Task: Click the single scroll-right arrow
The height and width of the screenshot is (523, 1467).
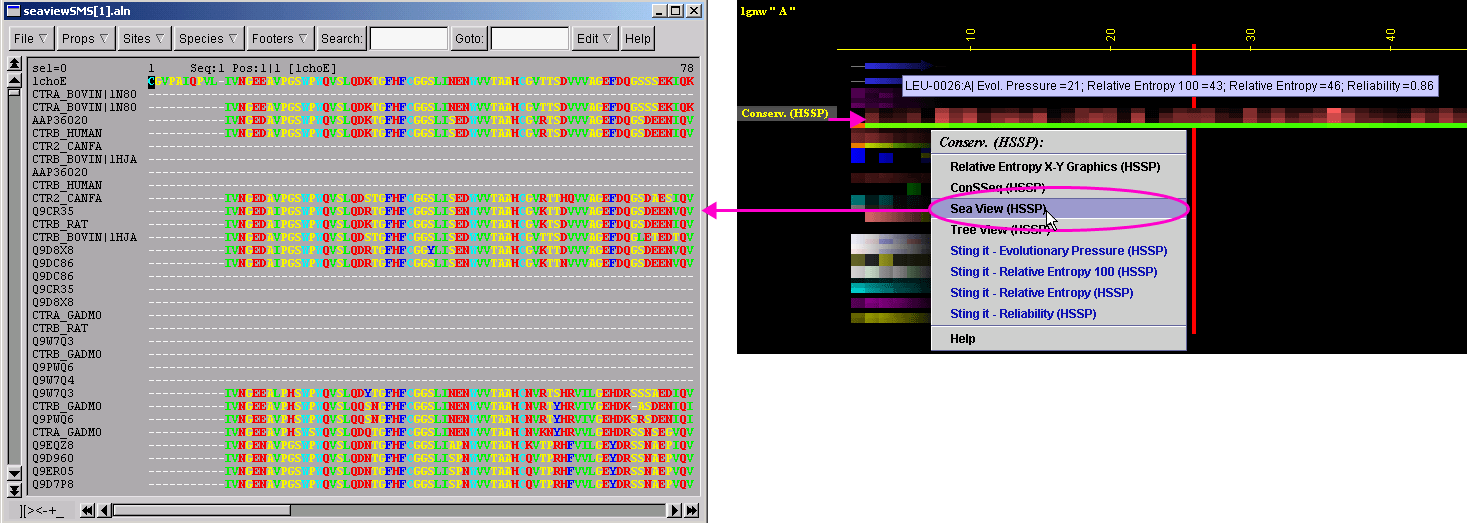Action: 675,510
